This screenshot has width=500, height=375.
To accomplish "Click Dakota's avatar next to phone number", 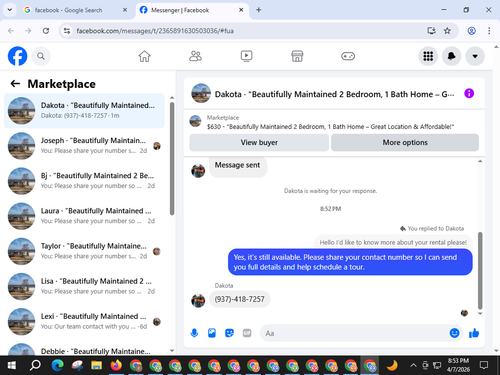I will pos(198,301).
